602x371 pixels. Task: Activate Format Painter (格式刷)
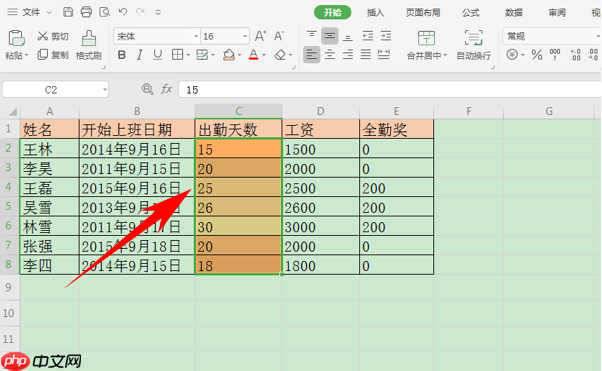pos(89,45)
